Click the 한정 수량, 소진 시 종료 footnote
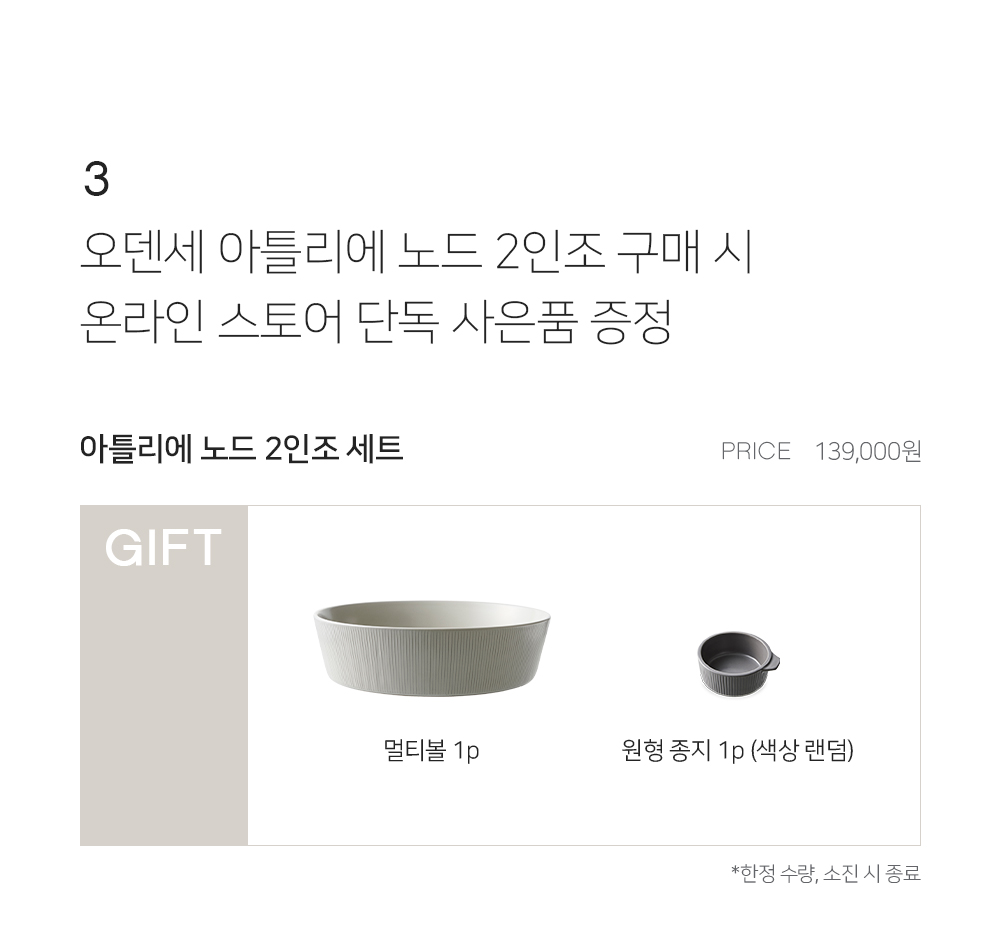Image resolution: width=1000 pixels, height=942 pixels. click(826, 872)
